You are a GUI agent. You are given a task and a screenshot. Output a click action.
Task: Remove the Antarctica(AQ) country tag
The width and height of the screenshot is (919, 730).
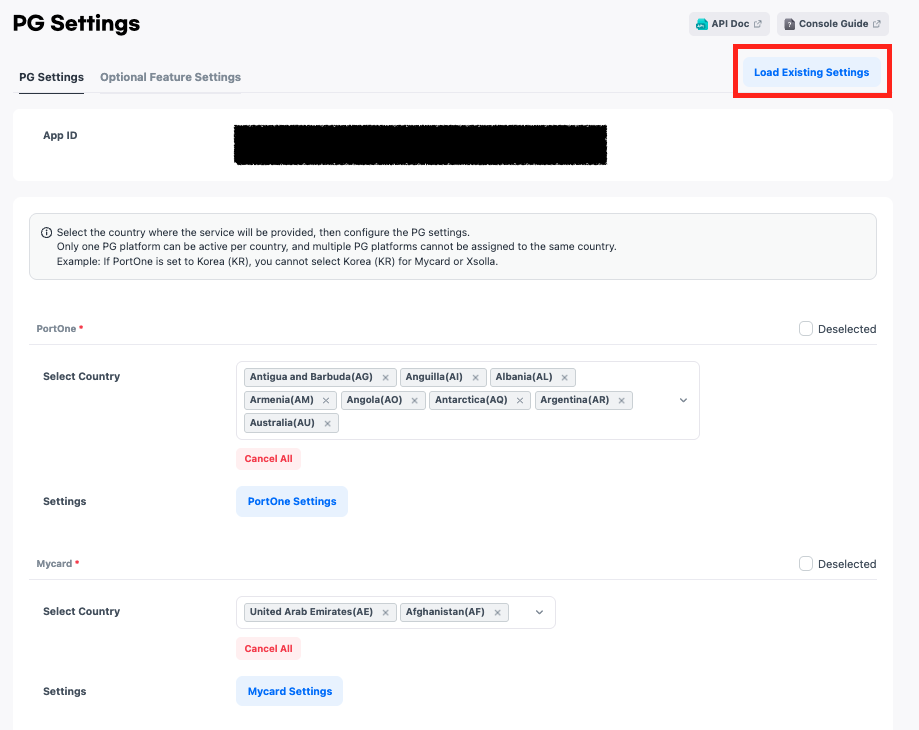(520, 400)
